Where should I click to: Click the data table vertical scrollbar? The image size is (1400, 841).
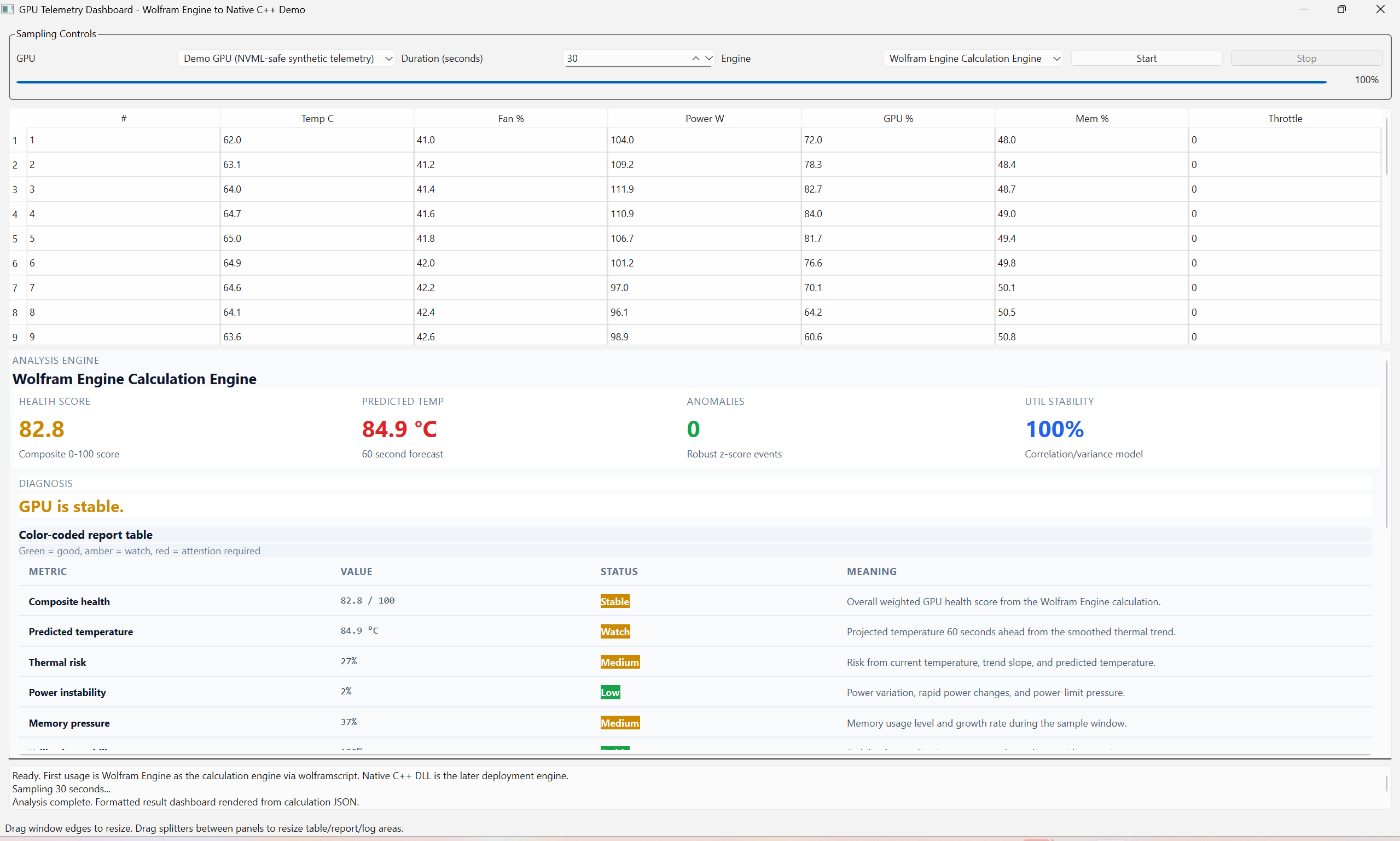pyautogui.click(x=1386, y=147)
